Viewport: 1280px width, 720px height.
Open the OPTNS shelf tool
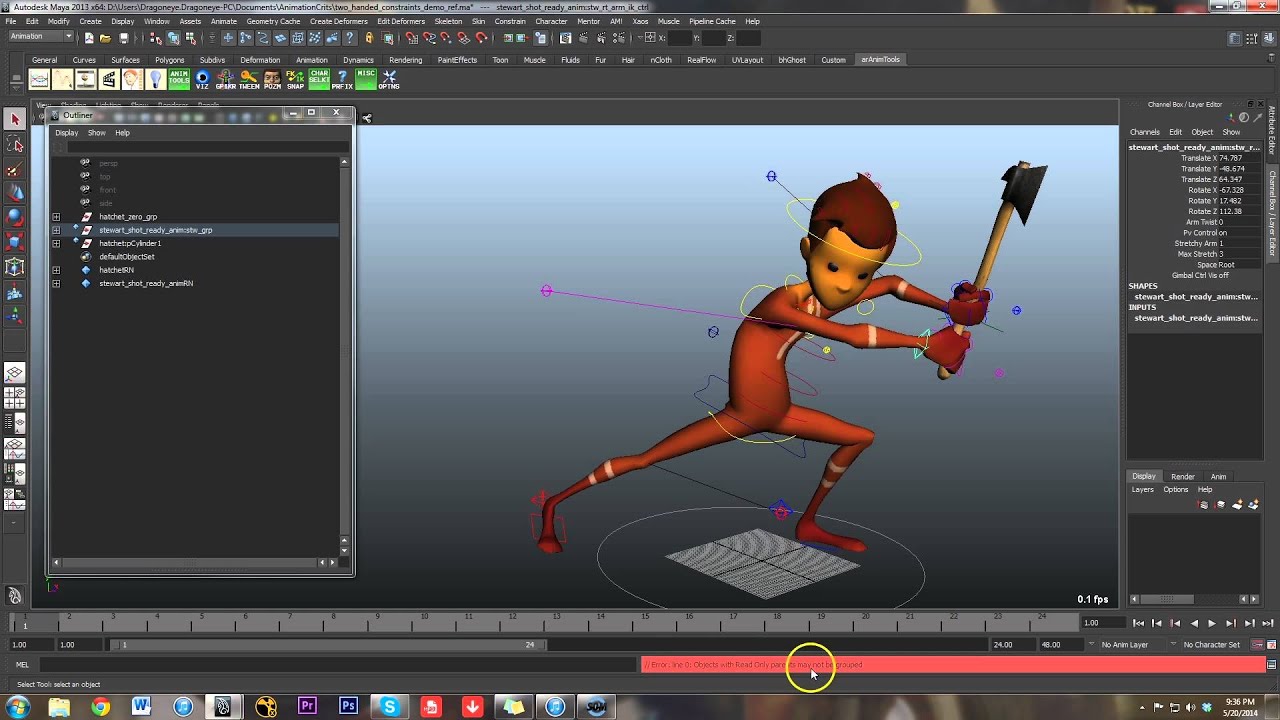[x=389, y=79]
